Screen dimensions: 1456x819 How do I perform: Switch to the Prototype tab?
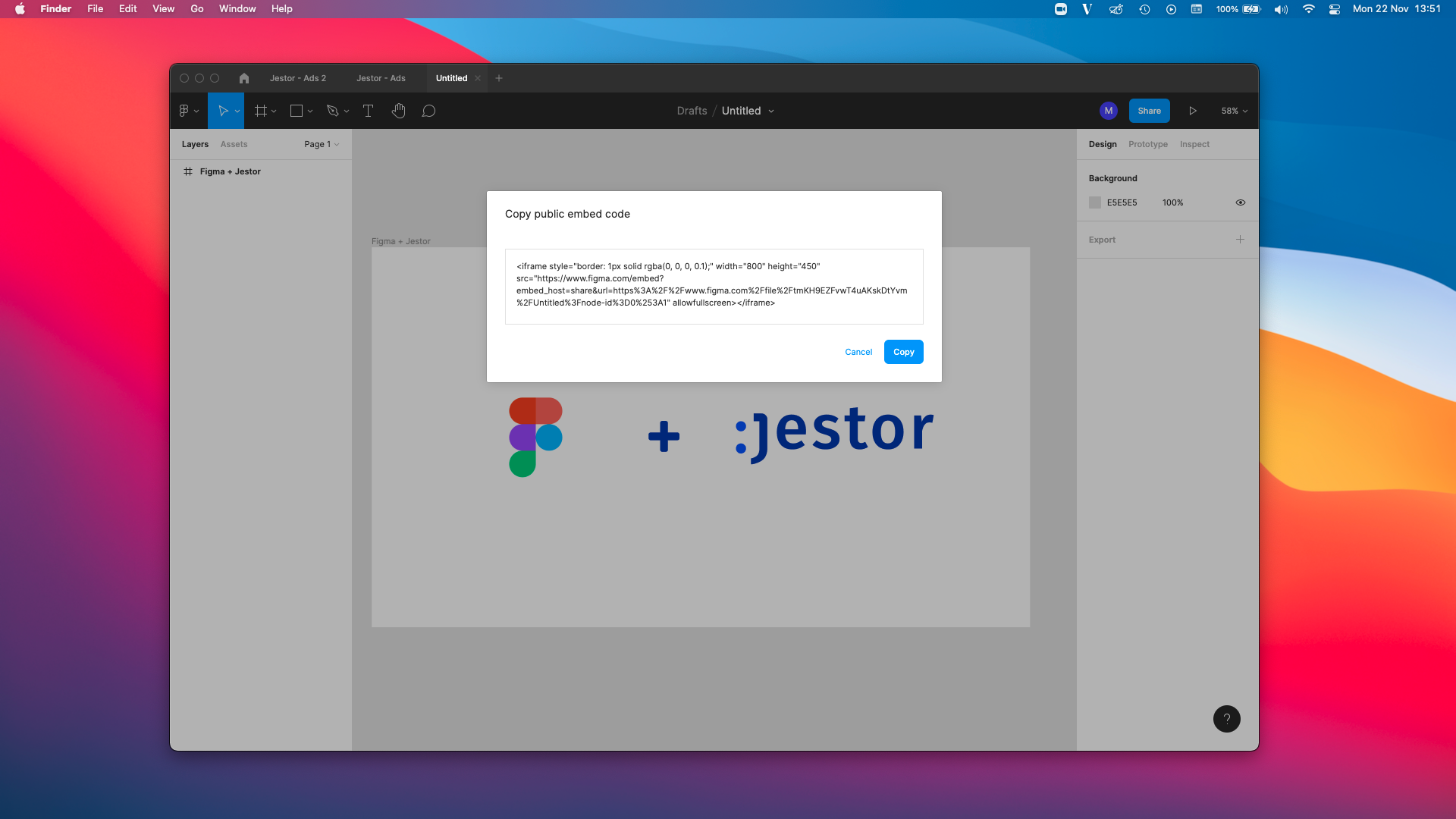point(1147,144)
